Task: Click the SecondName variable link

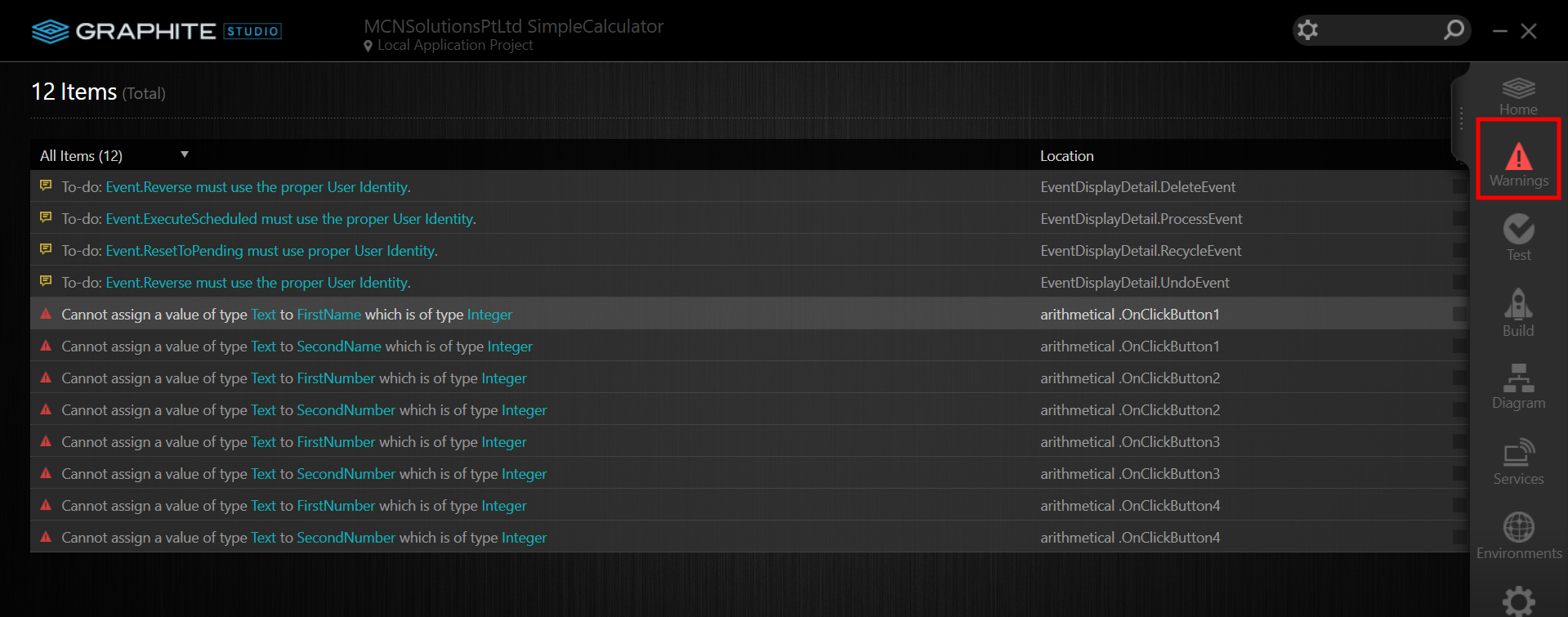Action: (x=338, y=347)
